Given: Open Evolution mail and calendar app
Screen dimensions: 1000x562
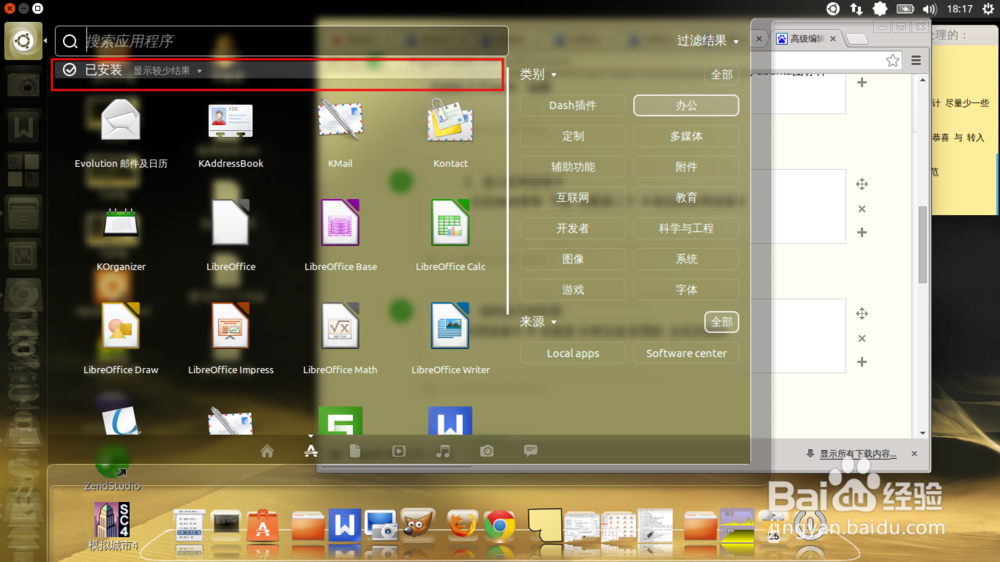Looking at the screenshot, I should click(121, 133).
